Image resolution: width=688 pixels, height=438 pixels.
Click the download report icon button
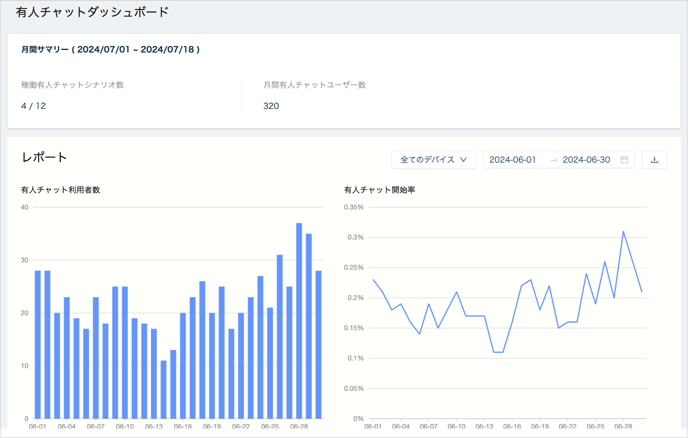coord(654,160)
